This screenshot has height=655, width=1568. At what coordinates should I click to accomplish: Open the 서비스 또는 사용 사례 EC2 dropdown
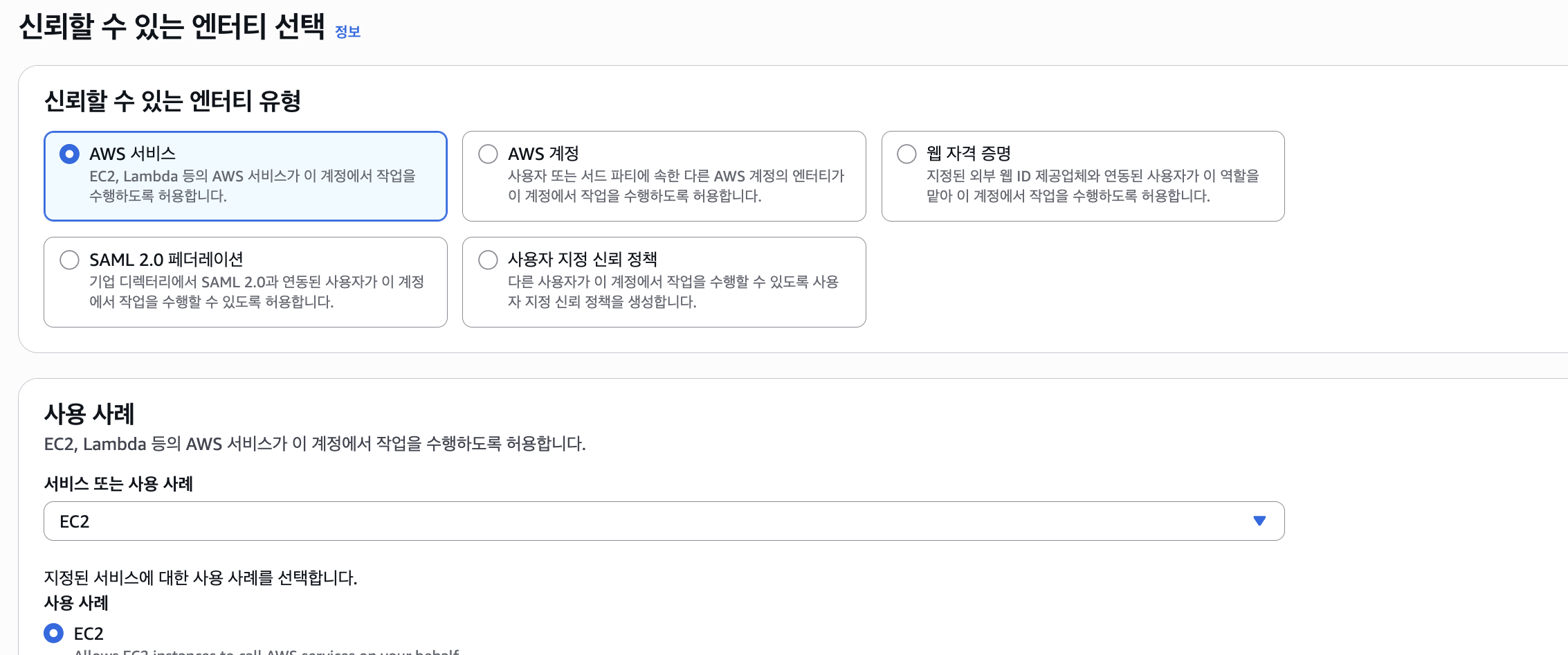point(664,521)
